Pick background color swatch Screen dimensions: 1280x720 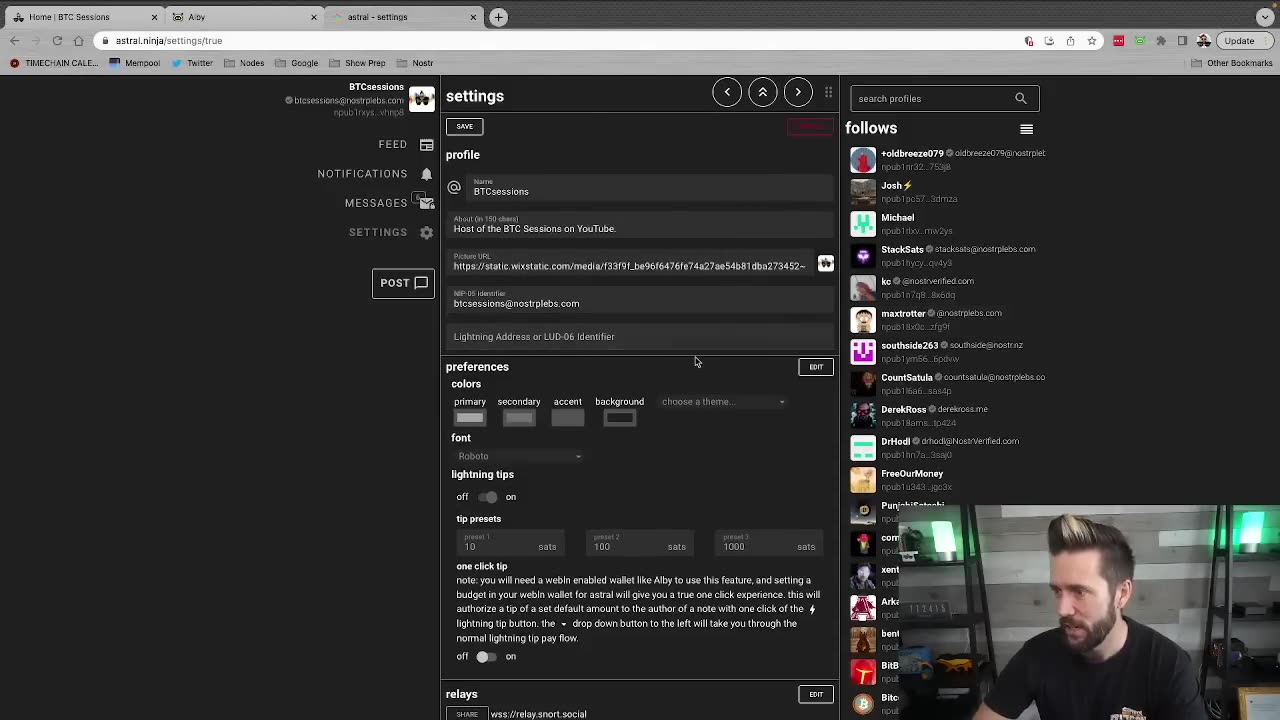point(619,418)
